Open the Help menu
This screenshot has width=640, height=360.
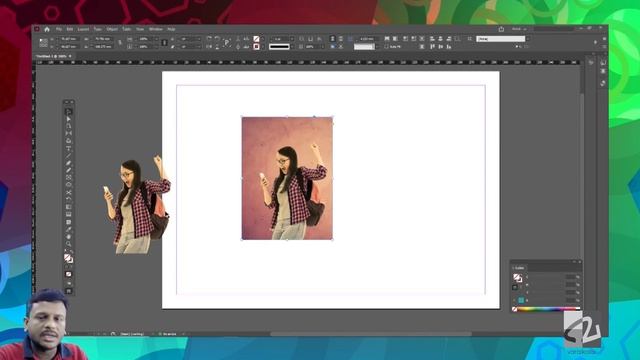click(171, 29)
